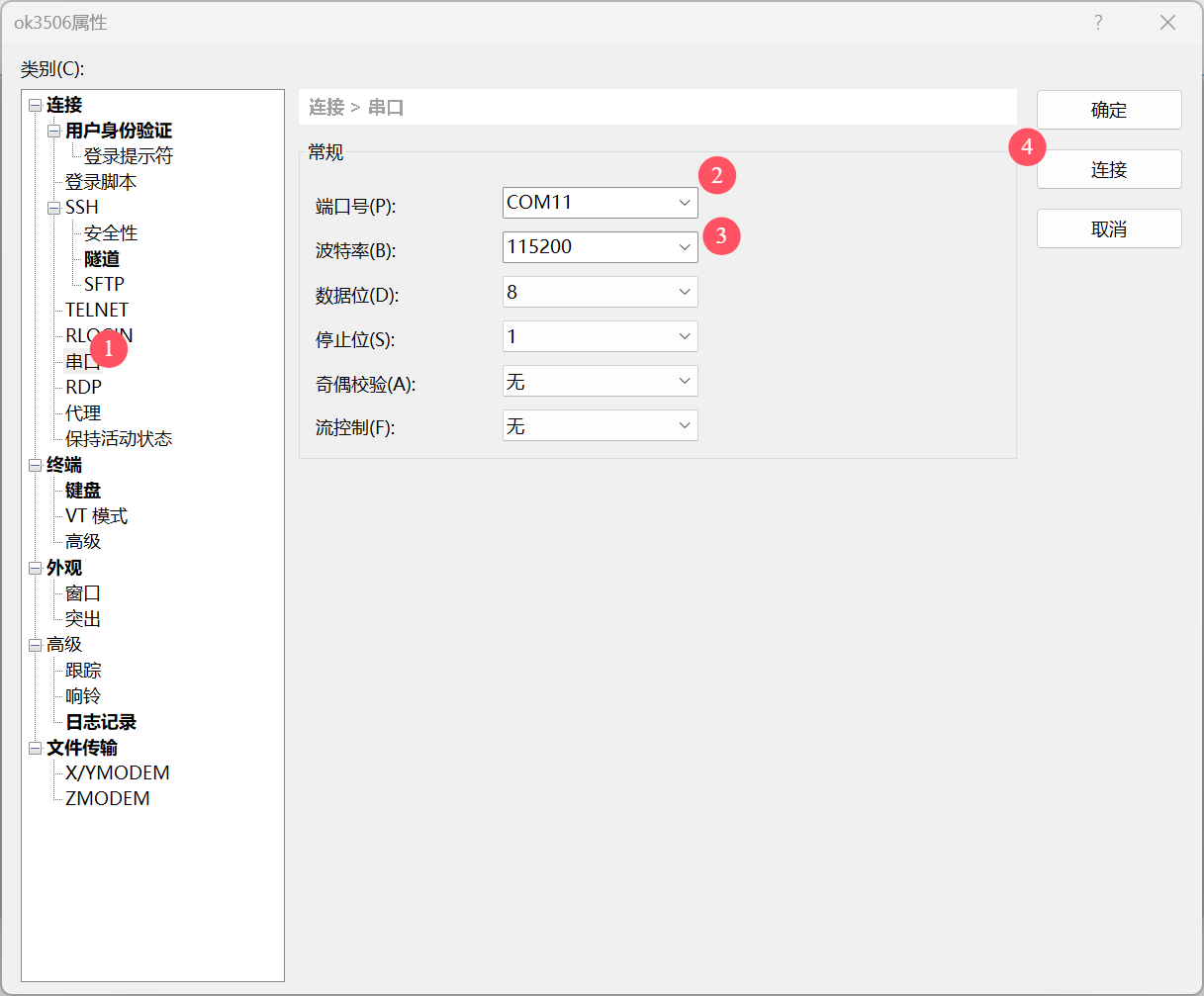Select the 终端 tree label
Screen dimensions: 1204x996
[64, 465]
